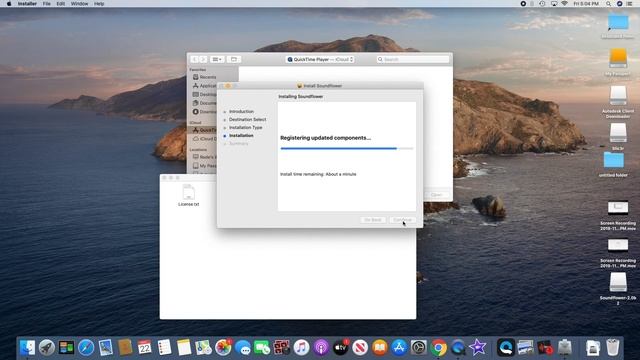Open the Help menu
The width and height of the screenshot is (640, 360).
(99, 4)
